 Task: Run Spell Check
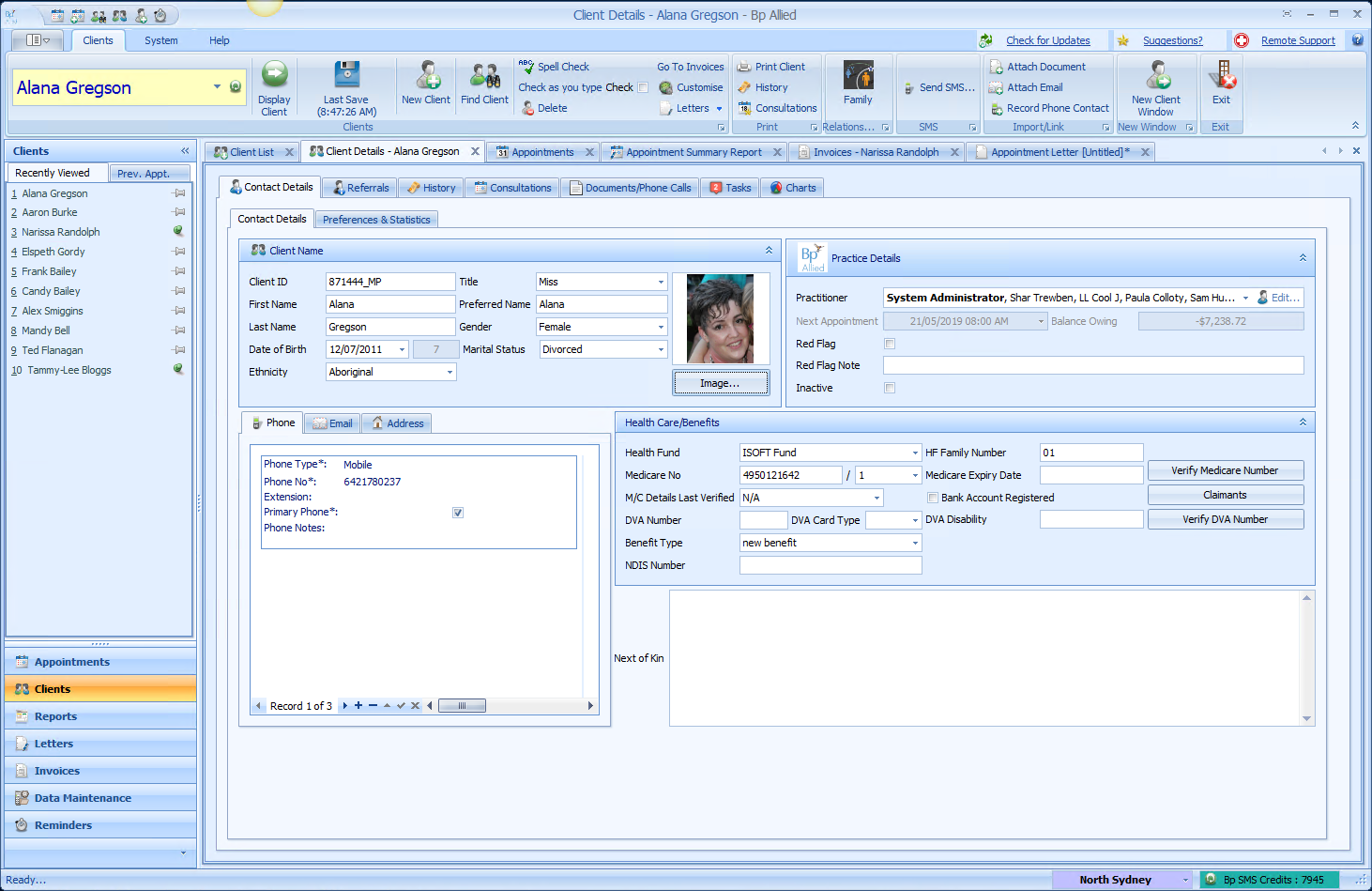click(x=554, y=67)
